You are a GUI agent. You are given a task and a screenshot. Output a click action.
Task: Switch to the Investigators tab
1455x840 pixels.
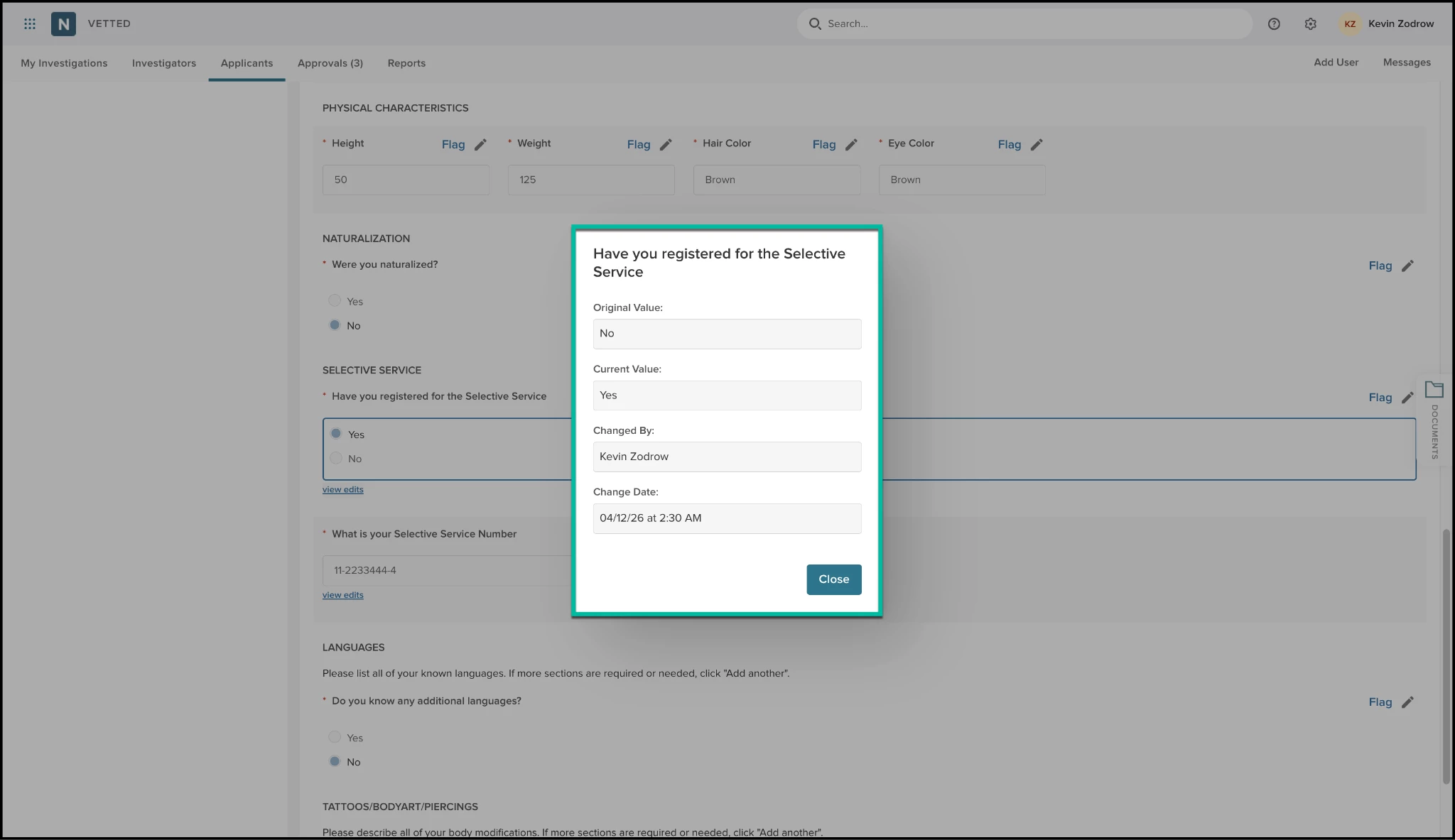(164, 63)
